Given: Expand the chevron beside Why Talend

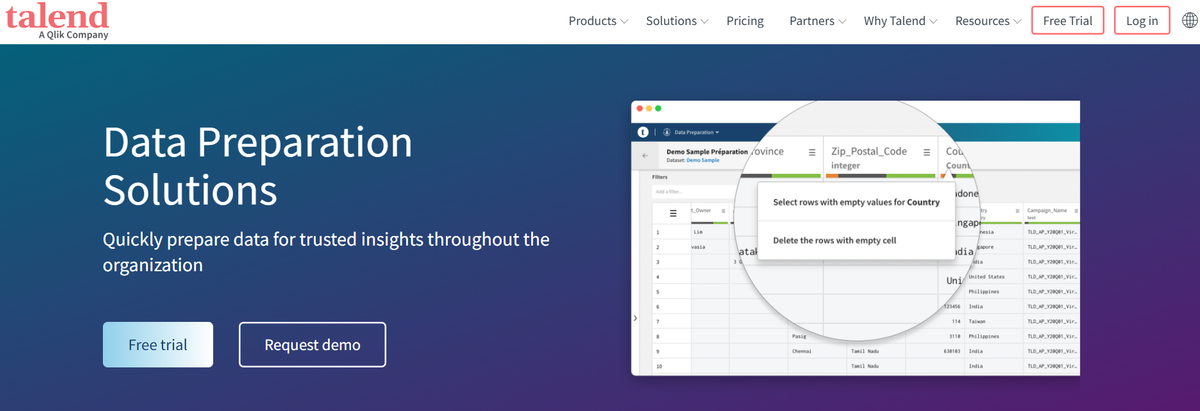Looking at the screenshot, I should (932, 22).
